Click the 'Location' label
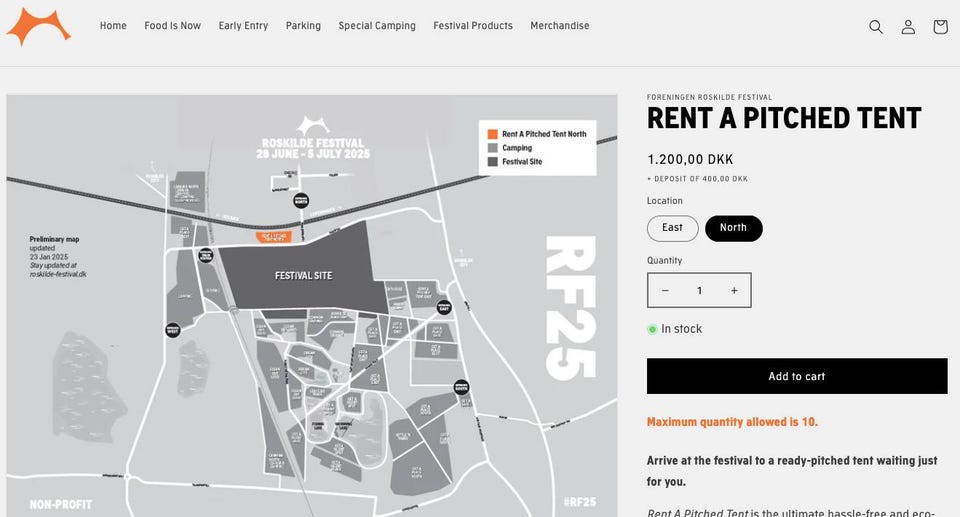 (x=664, y=201)
